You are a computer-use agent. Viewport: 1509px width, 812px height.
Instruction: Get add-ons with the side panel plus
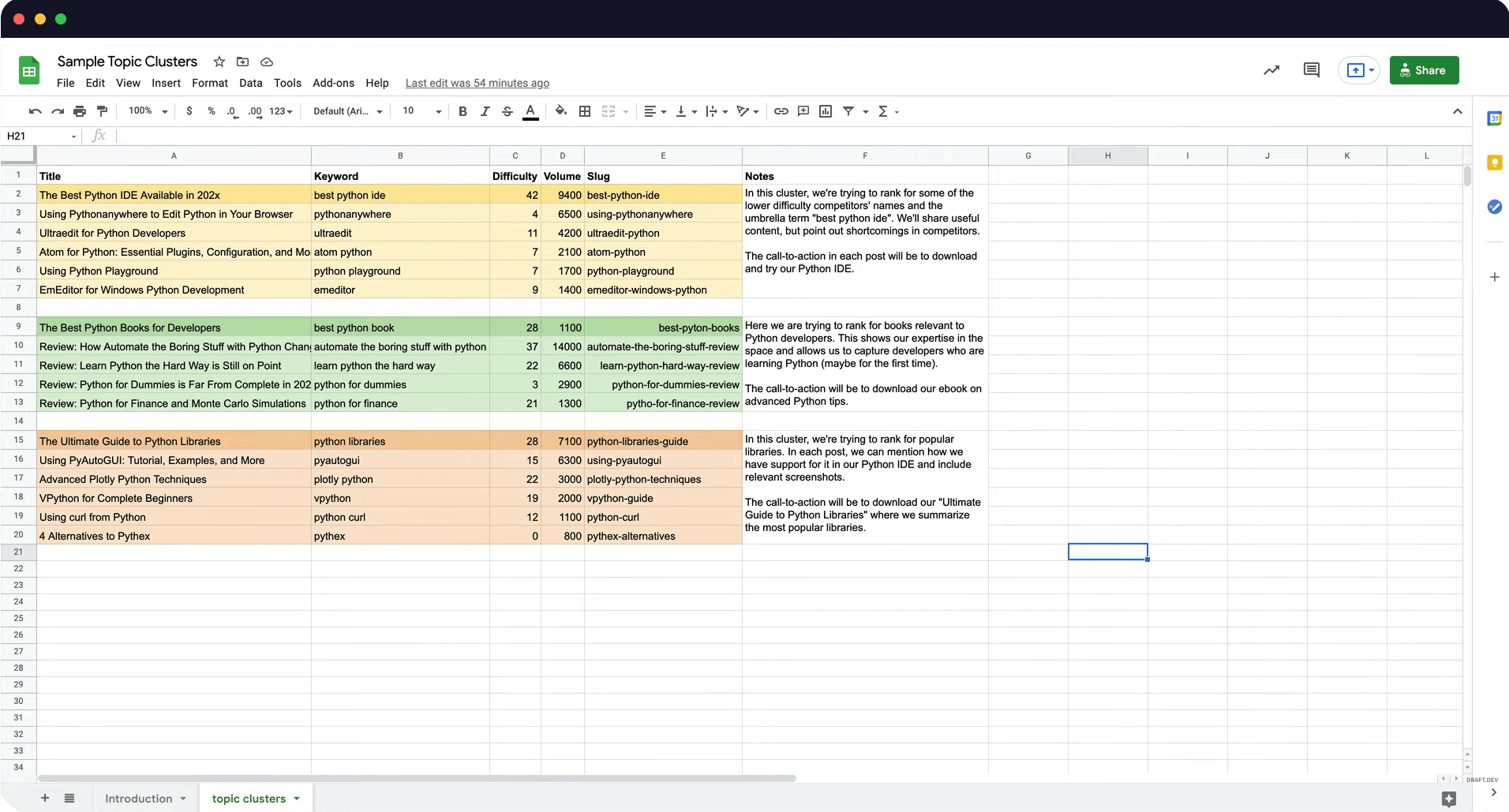1495,277
